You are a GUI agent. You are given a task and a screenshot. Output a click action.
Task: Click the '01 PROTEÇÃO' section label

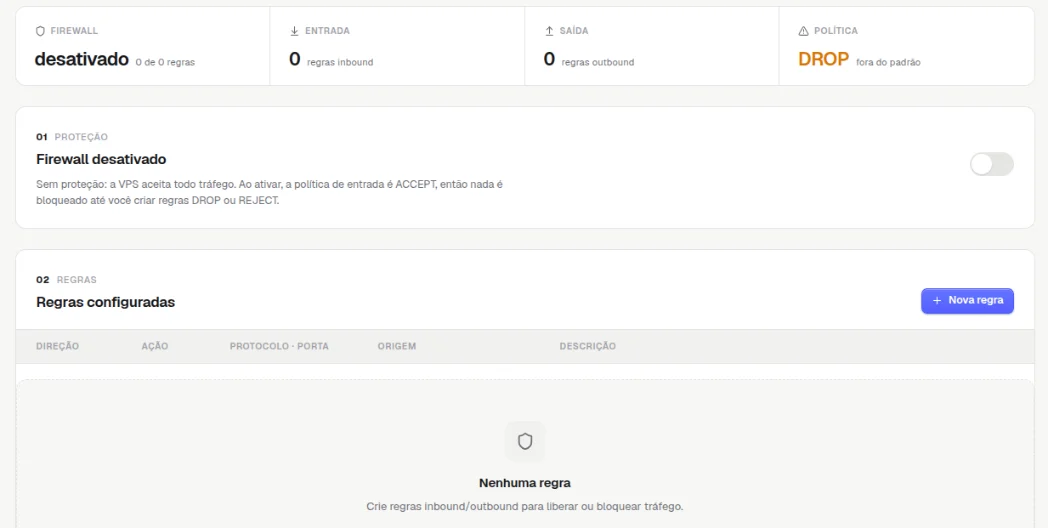point(72,137)
